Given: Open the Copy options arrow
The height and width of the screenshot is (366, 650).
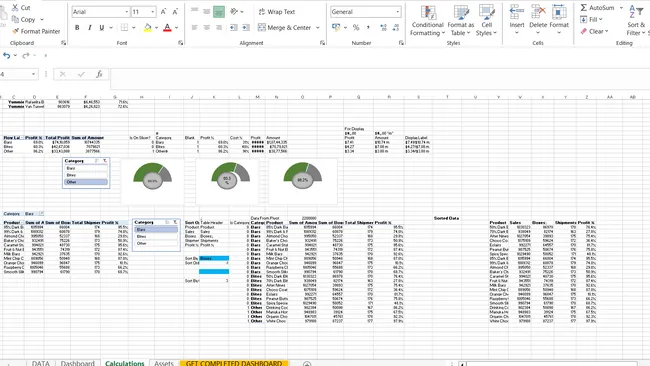Looking at the screenshot, I should coord(42,19).
